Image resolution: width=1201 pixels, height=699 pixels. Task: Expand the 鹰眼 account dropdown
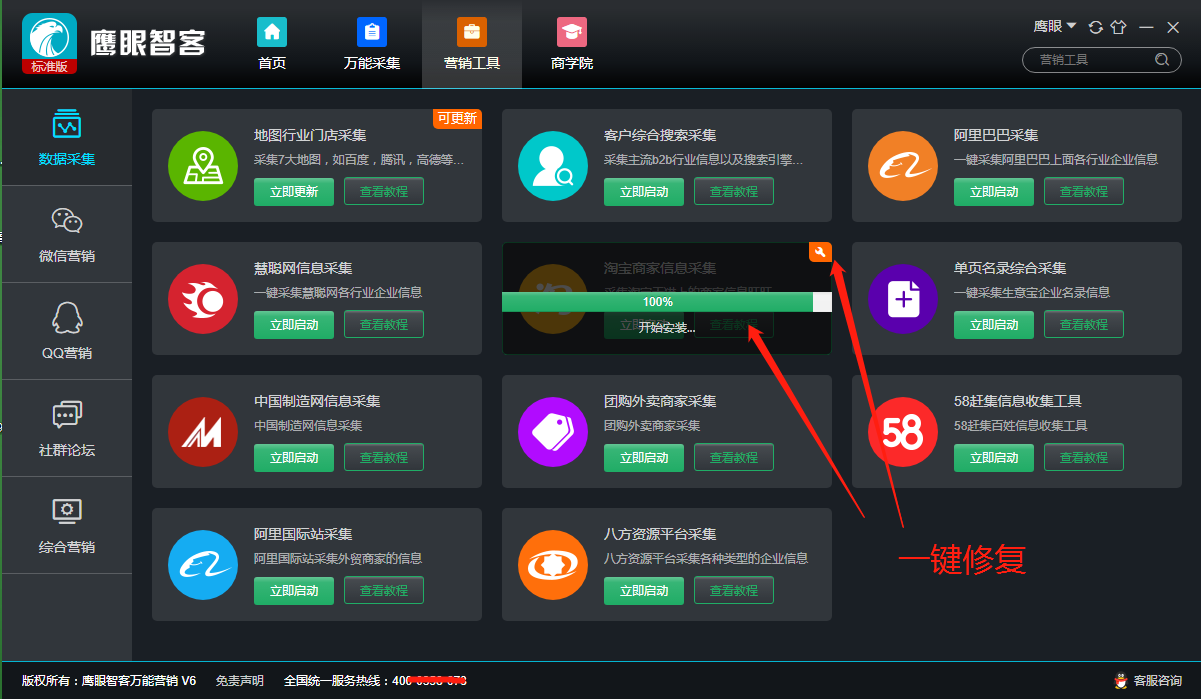[x=1055, y=26]
